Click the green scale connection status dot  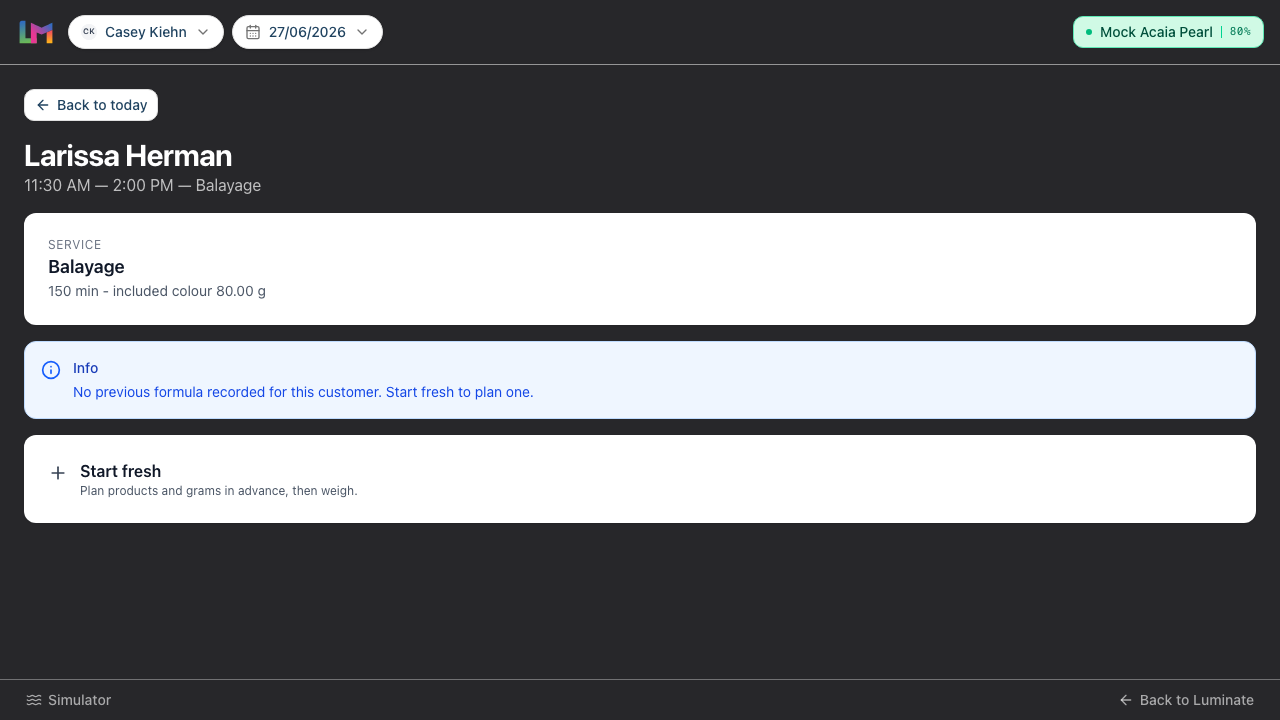tap(1089, 32)
